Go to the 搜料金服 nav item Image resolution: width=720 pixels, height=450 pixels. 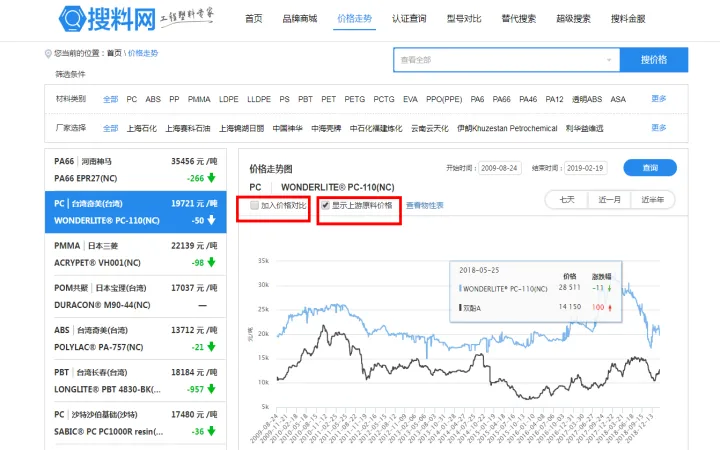pyautogui.click(x=628, y=19)
